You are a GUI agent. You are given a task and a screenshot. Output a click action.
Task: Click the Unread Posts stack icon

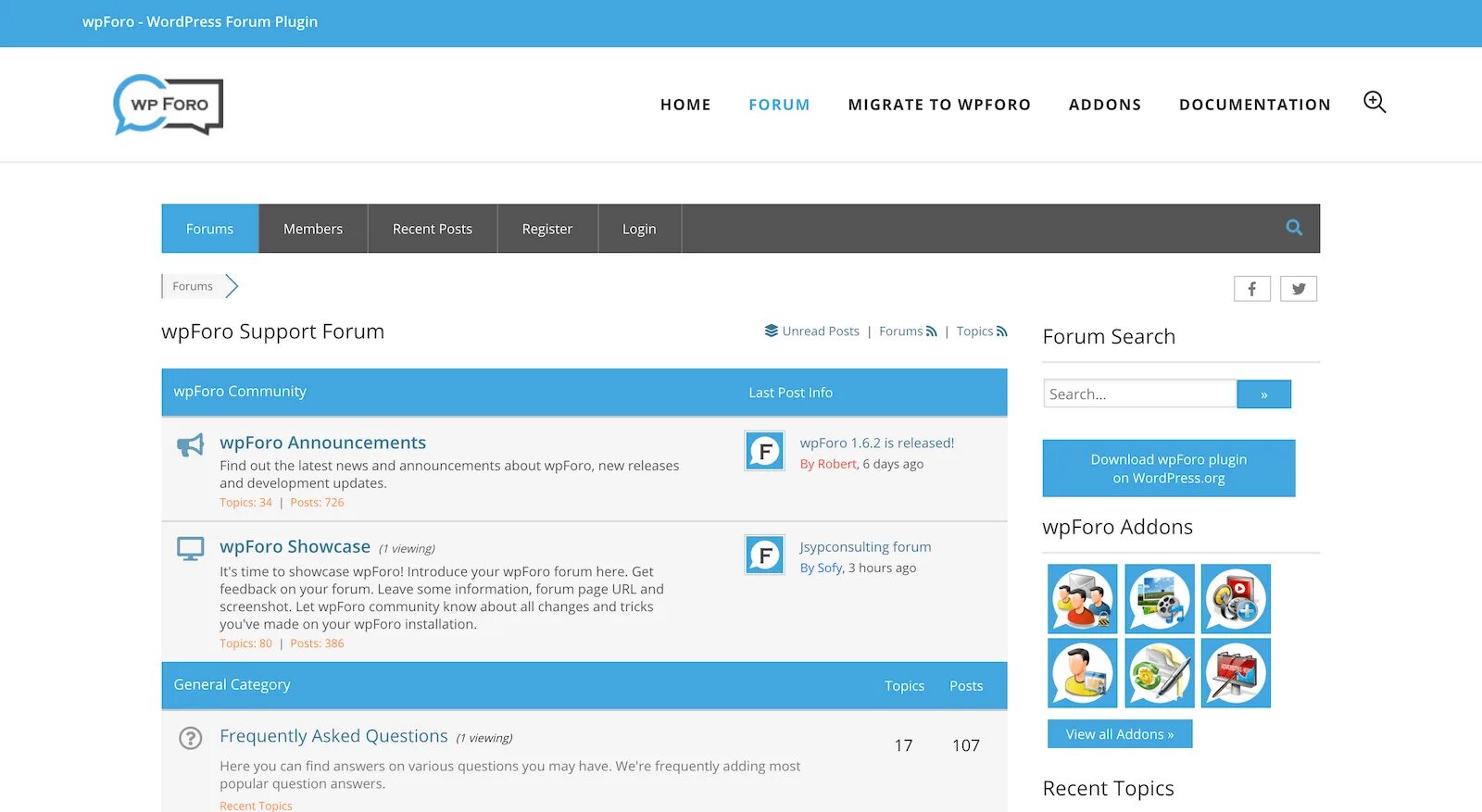[x=771, y=331]
